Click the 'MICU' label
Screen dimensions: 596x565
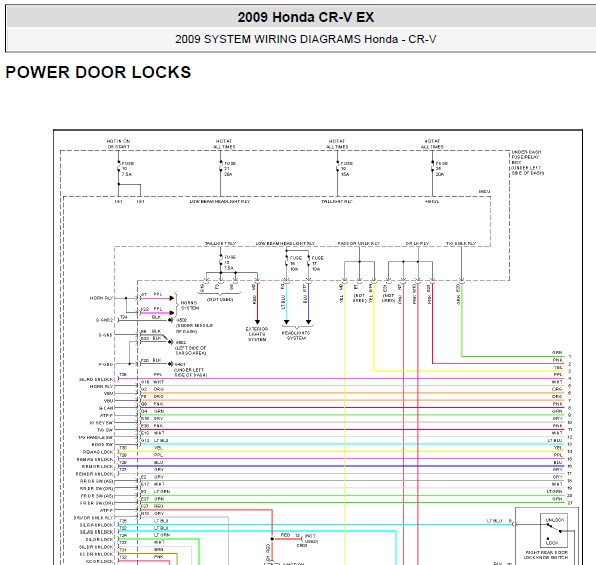pyautogui.click(x=484, y=192)
